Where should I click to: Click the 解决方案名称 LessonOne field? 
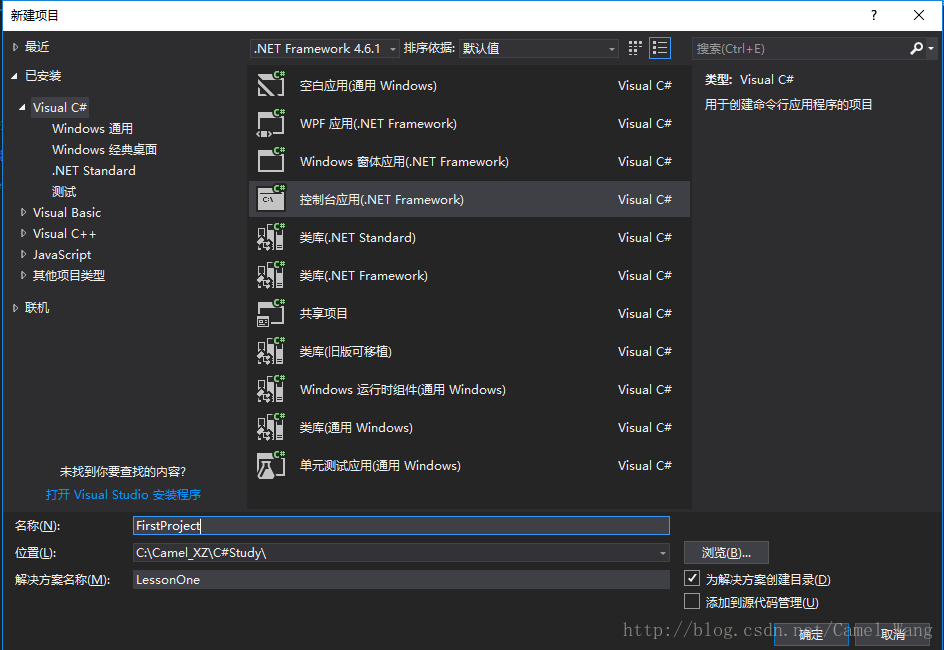401,580
